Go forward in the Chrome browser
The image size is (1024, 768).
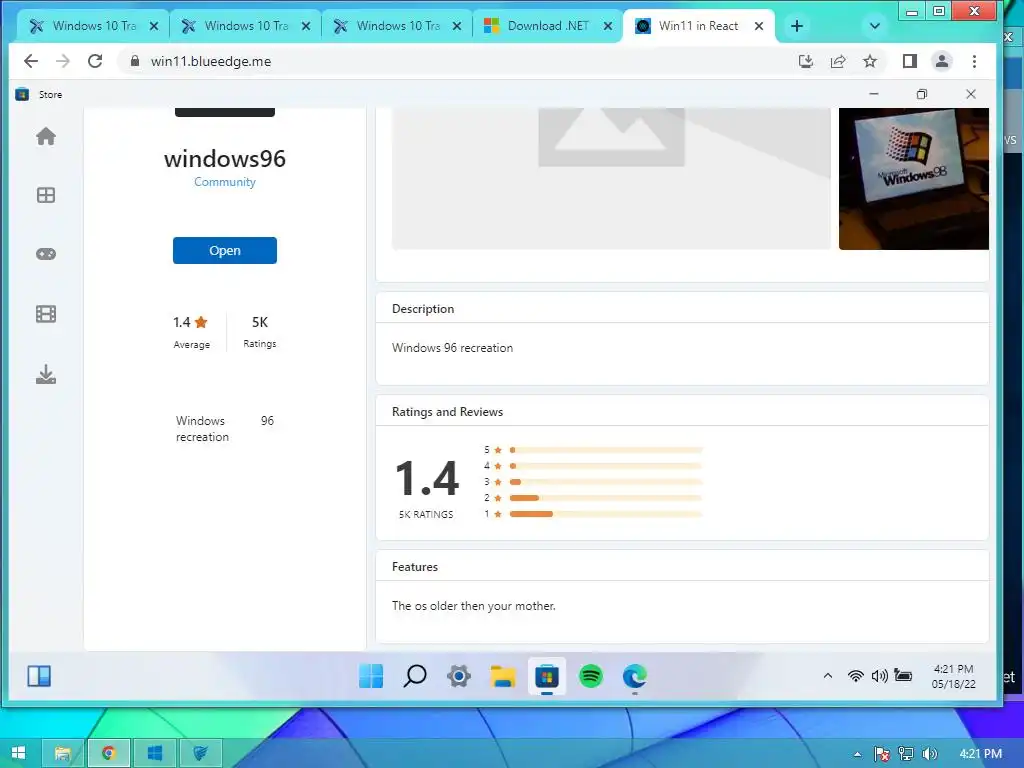(63, 61)
